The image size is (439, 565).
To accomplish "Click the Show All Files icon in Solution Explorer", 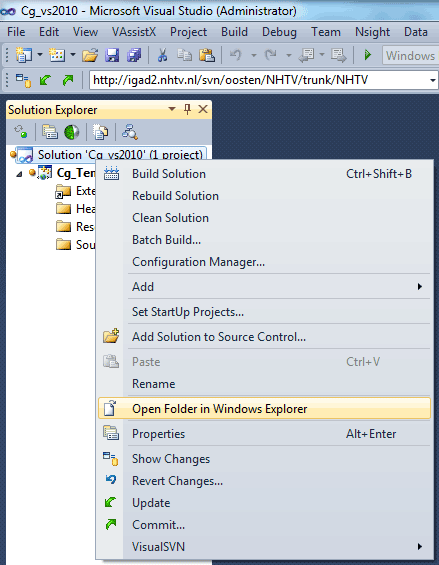I will 100,132.
